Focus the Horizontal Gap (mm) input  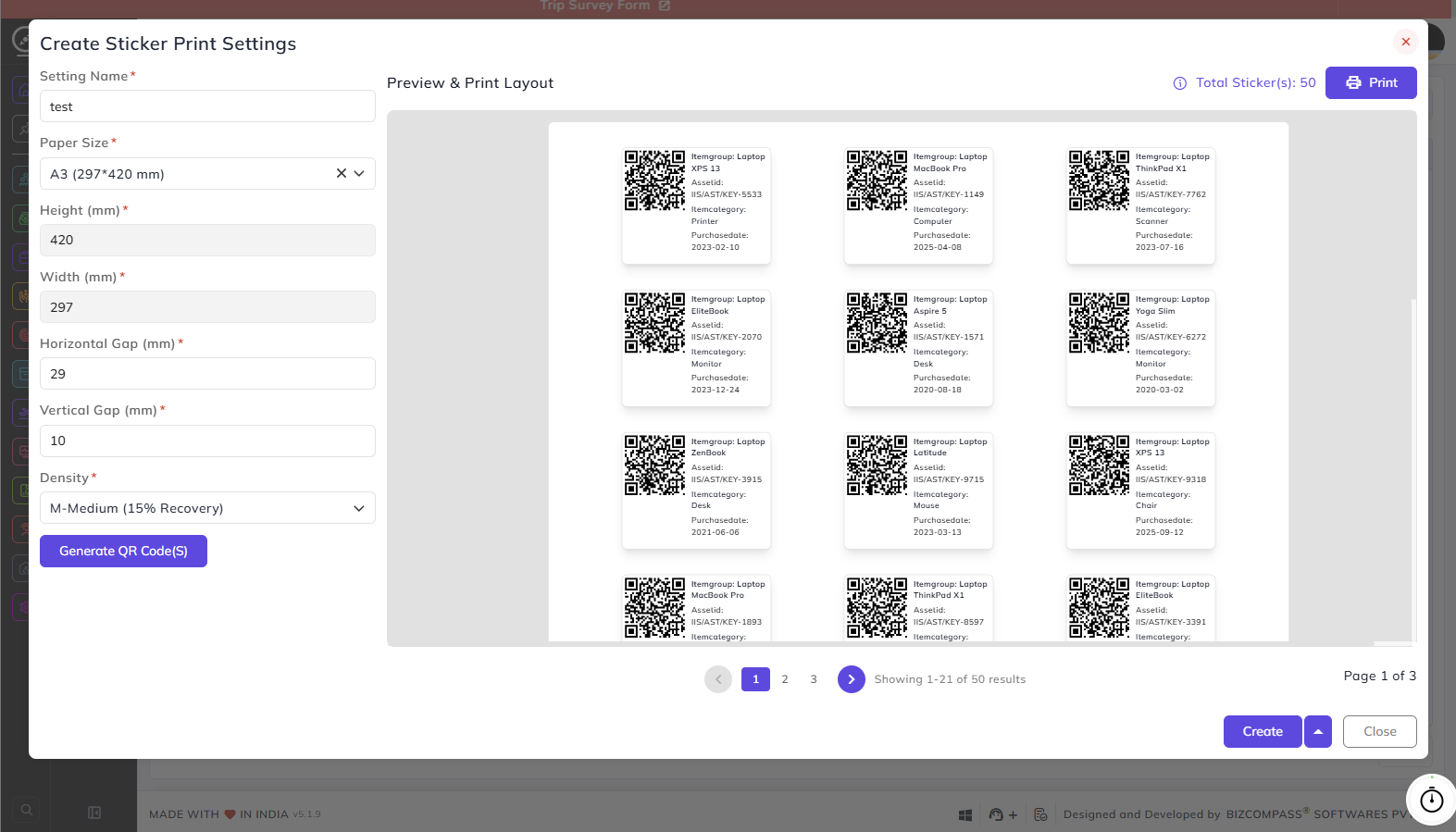tap(207, 374)
